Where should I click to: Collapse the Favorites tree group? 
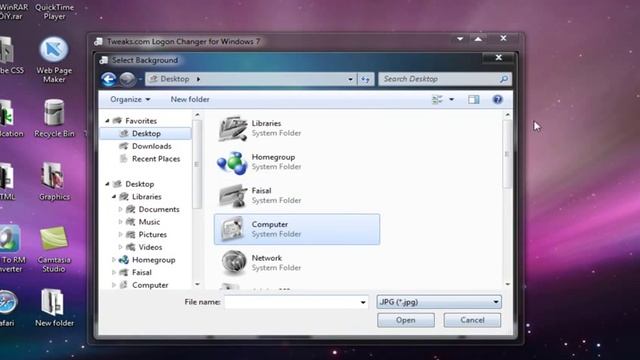tap(107, 121)
